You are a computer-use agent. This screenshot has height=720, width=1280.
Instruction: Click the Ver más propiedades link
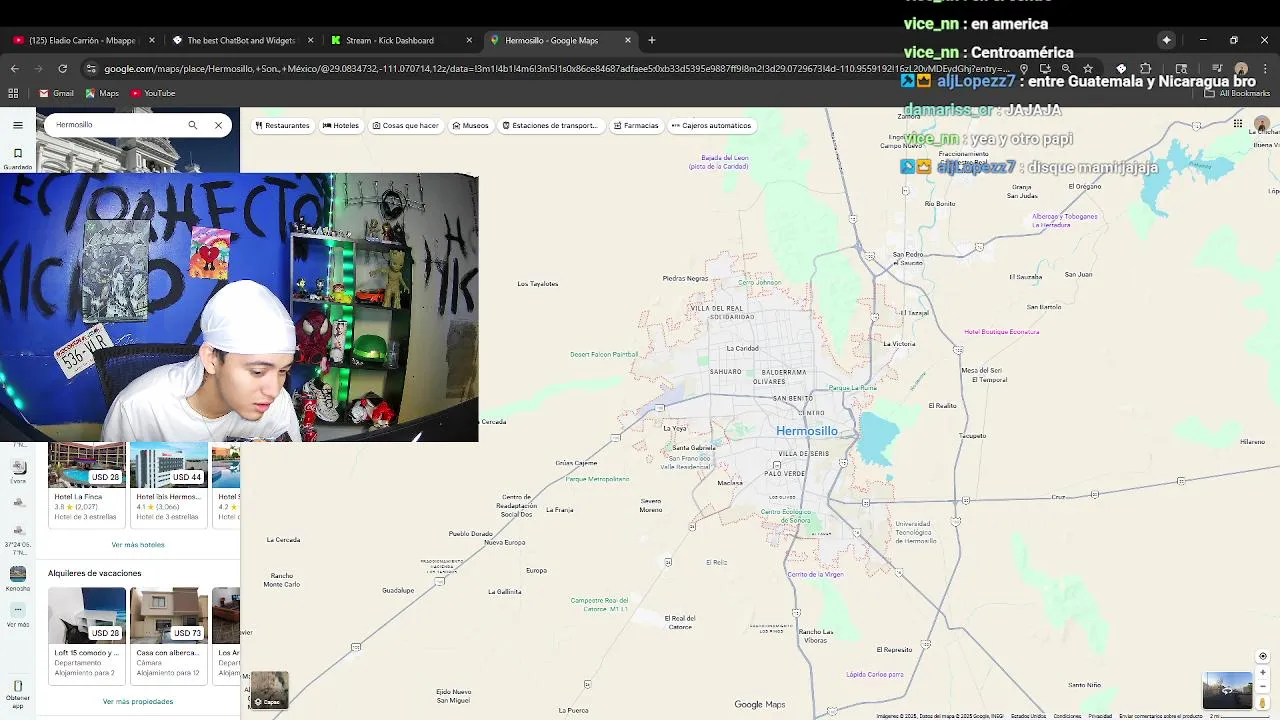click(x=138, y=702)
